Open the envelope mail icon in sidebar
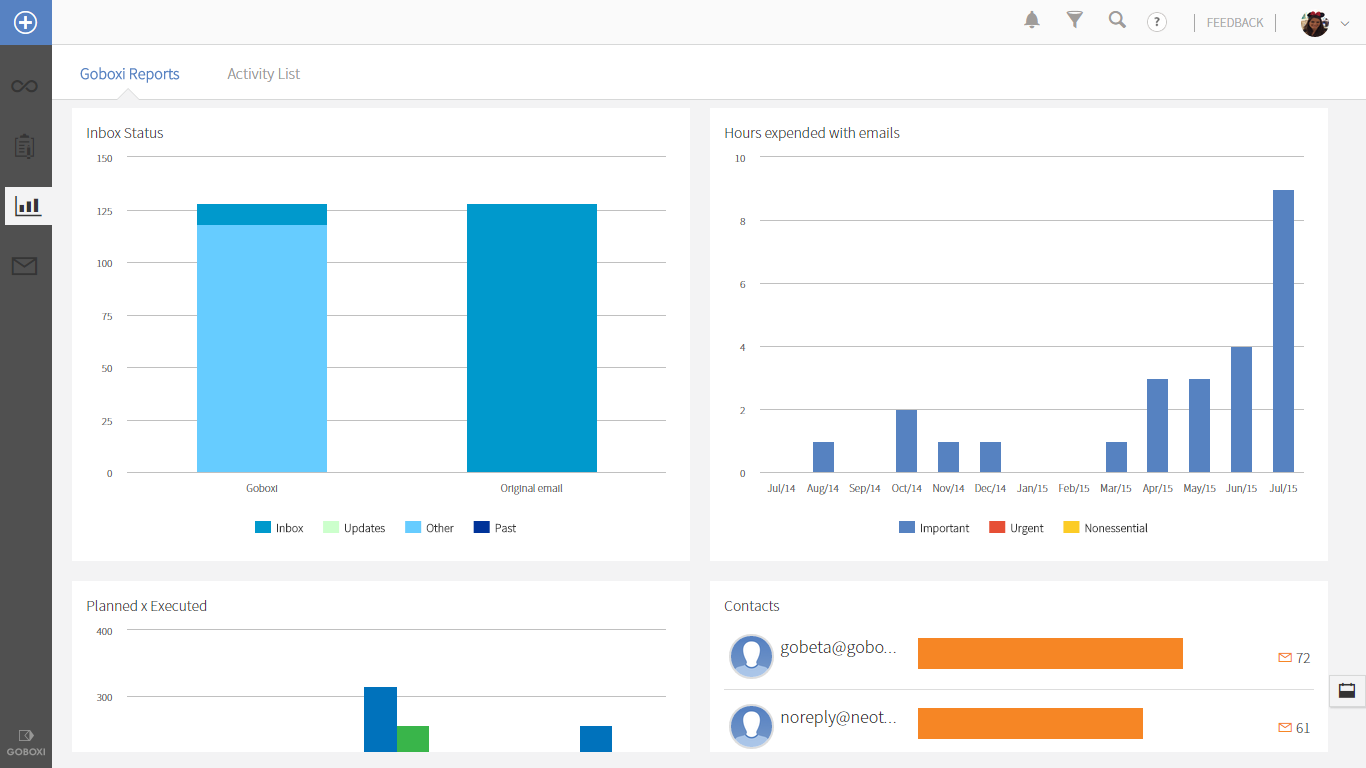The image size is (1366, 768). click(x=23, y=265)
